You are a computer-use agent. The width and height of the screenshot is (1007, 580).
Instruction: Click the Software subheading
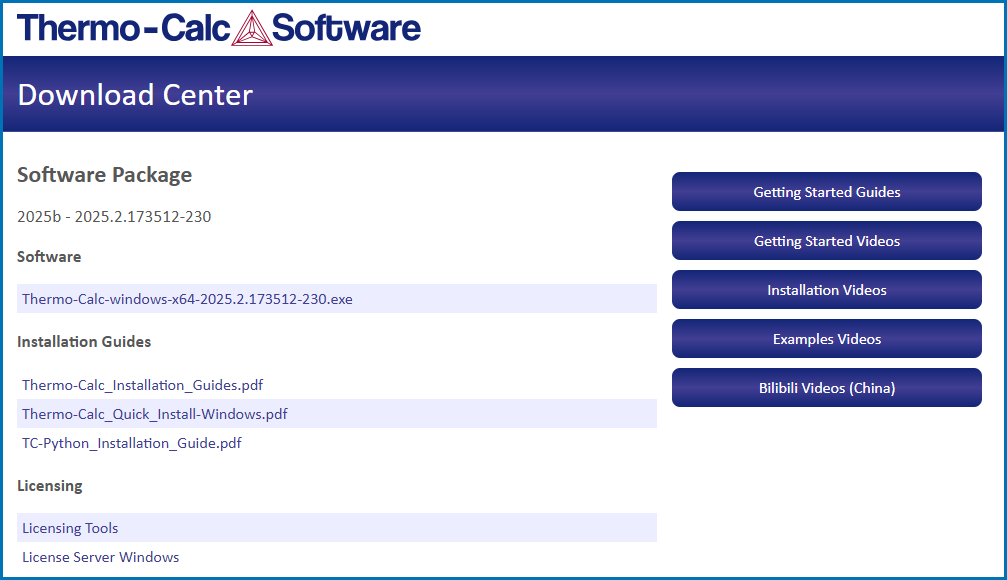pyautogui.click(x=49, y=257)
